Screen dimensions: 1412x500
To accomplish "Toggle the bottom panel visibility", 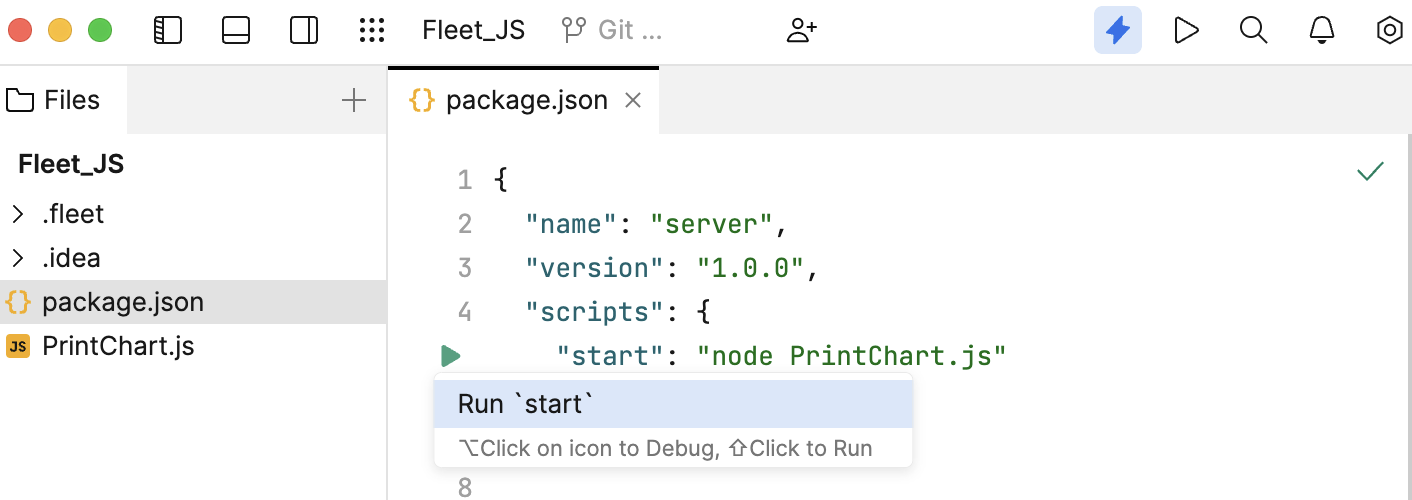I will coord(236,30).
